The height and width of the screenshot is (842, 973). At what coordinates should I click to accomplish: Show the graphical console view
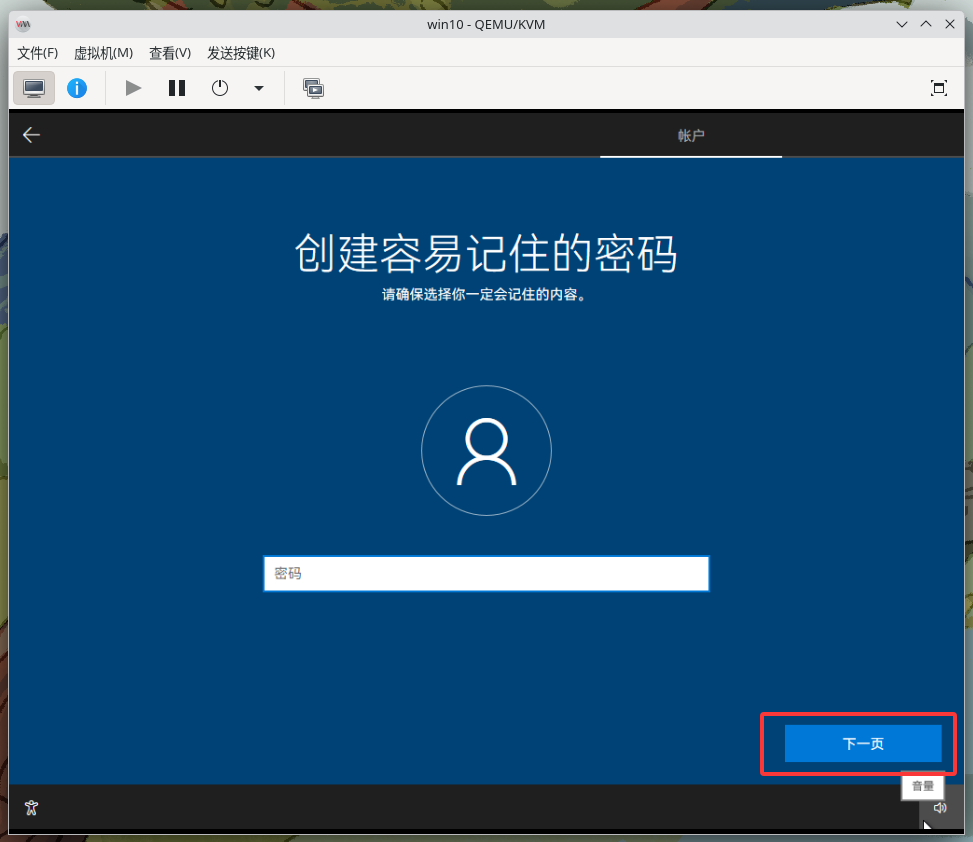pyautogui.click(x=34, y=88)
